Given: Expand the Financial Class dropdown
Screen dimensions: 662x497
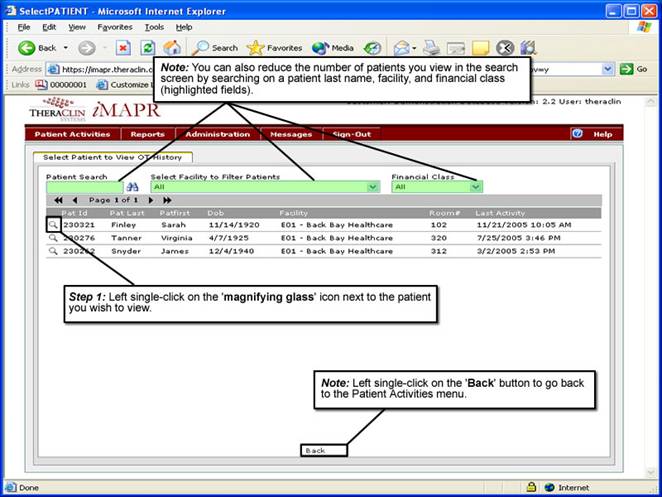Looking at the screenshot, I should click(476, 187).
